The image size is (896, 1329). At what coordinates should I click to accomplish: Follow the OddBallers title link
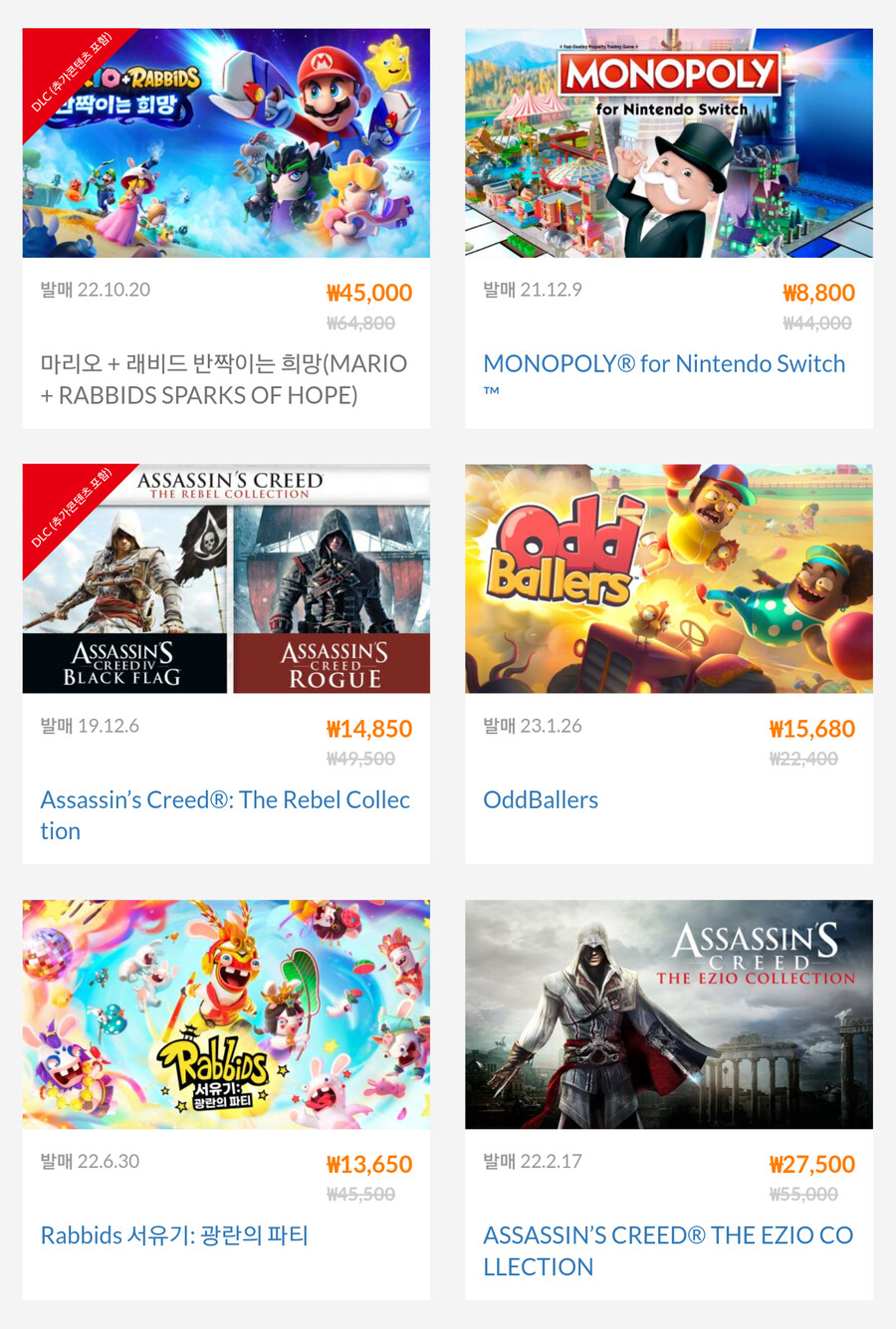pyautogui.click(x=541, y=799)
